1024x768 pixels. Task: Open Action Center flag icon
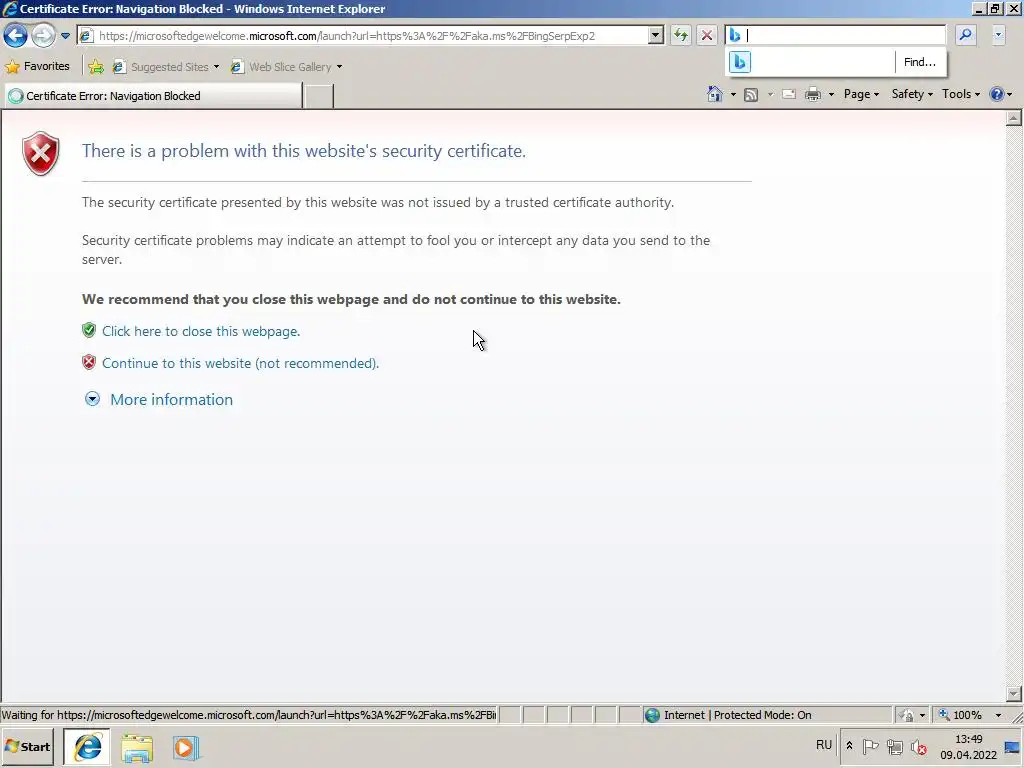pyautogui.click(x=871, y=746)
